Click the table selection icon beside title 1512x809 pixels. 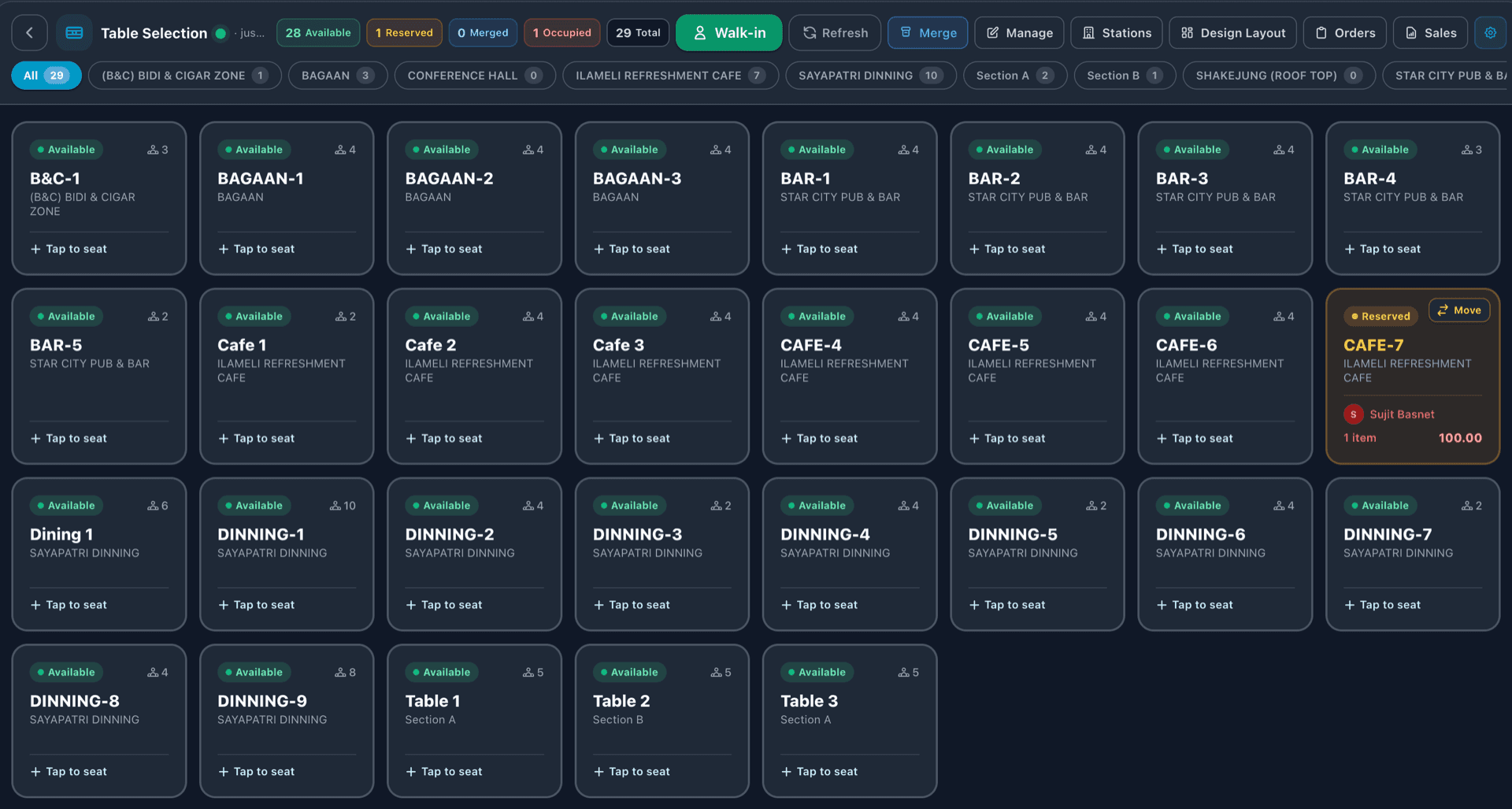[74, 33]
